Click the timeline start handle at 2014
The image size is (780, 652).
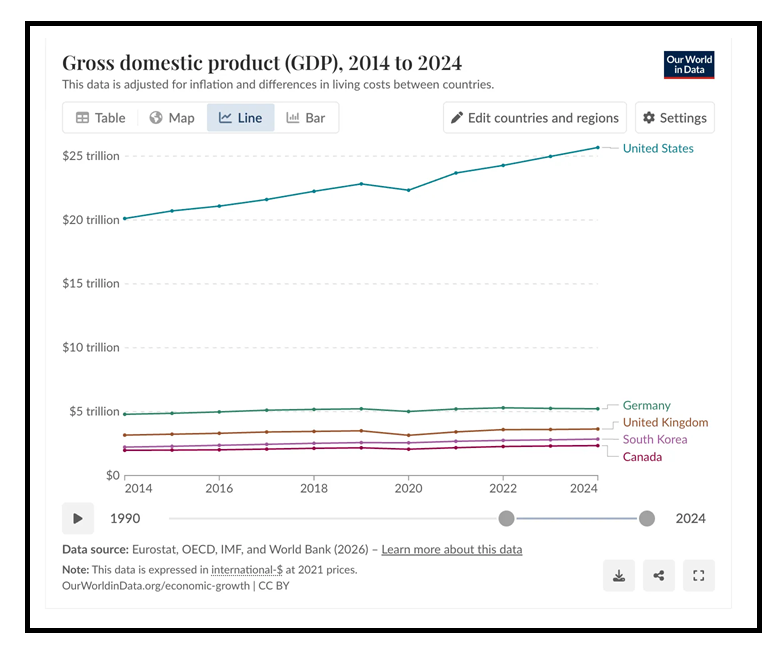(507, 518)
